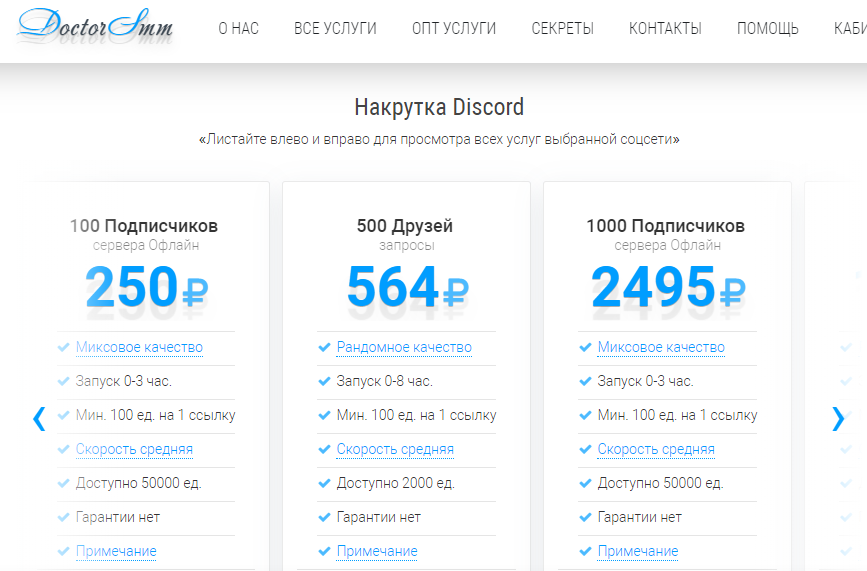
Task: Click Доступно 50000 ед. in 1000 Подписчиков card
Action: pos(660,483)
